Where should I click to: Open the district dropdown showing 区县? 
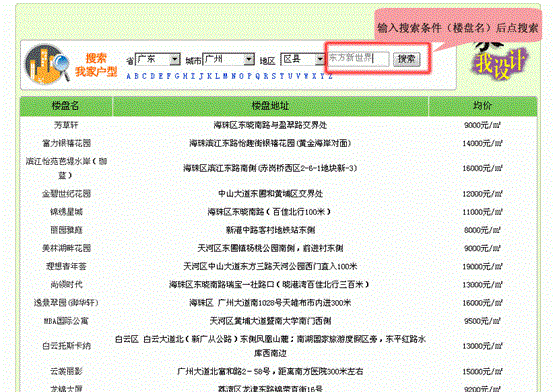click(302, 59)
